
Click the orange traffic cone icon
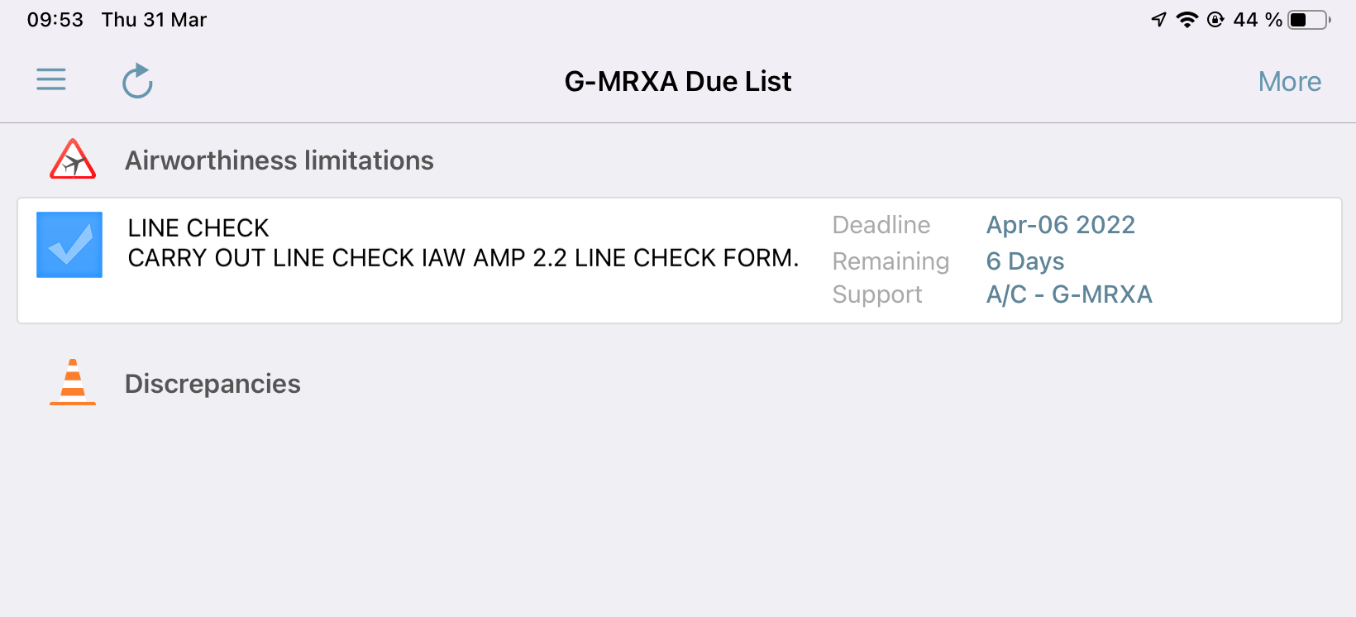pos(73,383)
